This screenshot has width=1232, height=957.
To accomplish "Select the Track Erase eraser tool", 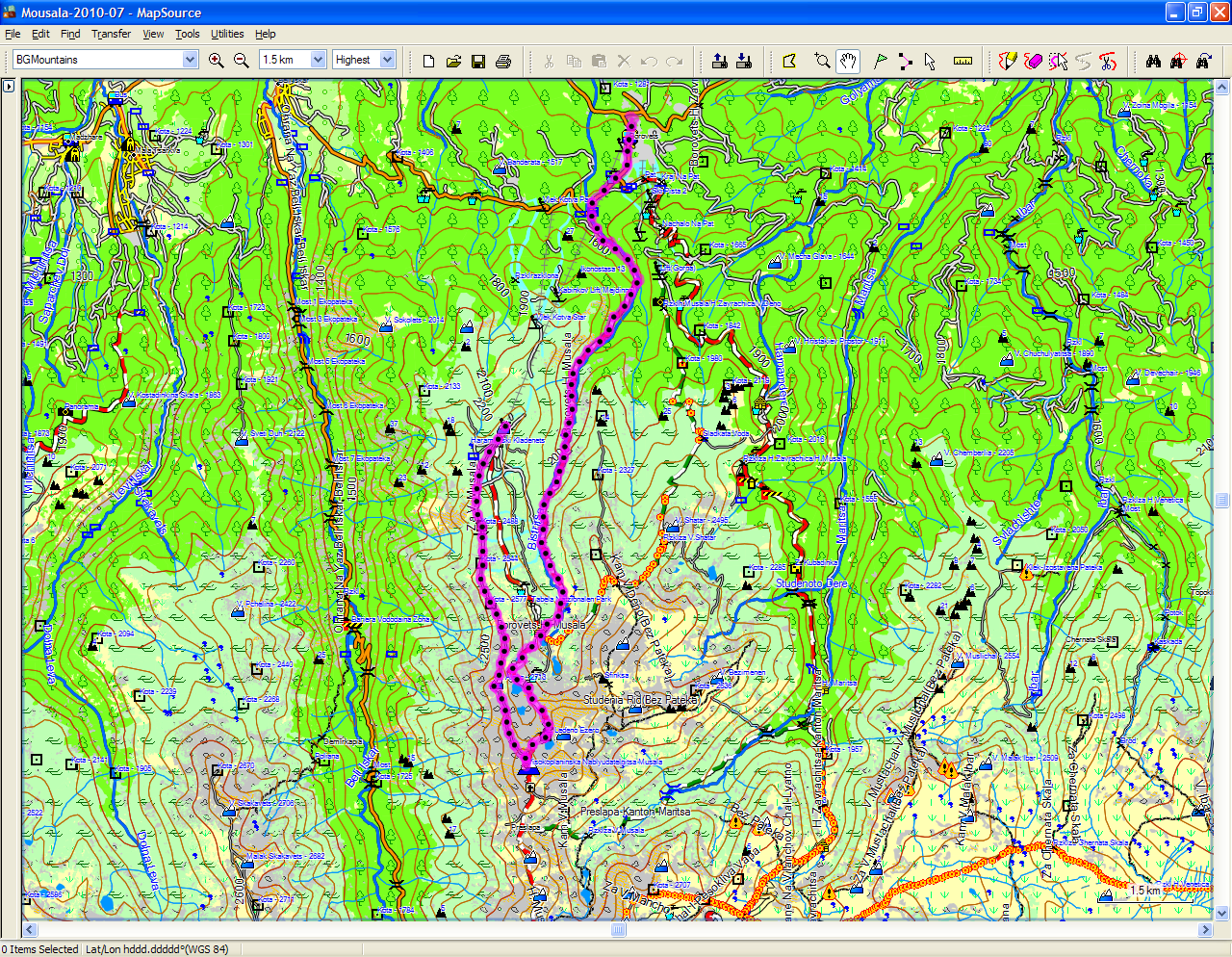I will (1033, 61).
